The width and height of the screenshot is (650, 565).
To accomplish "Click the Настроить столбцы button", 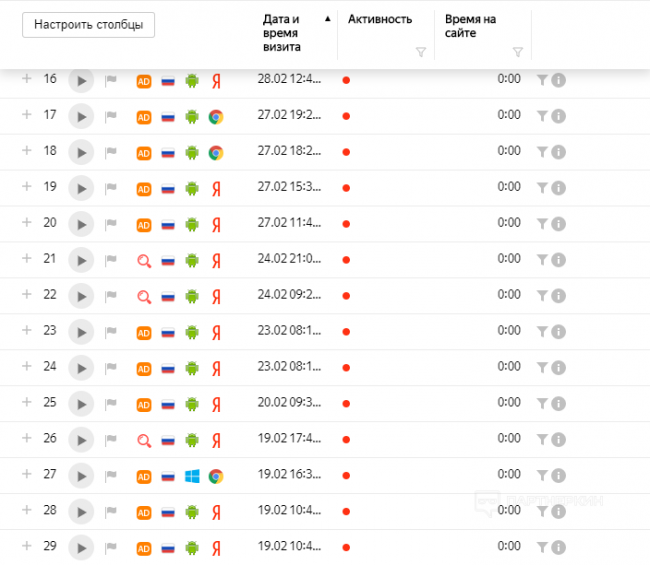I will 88,25.
